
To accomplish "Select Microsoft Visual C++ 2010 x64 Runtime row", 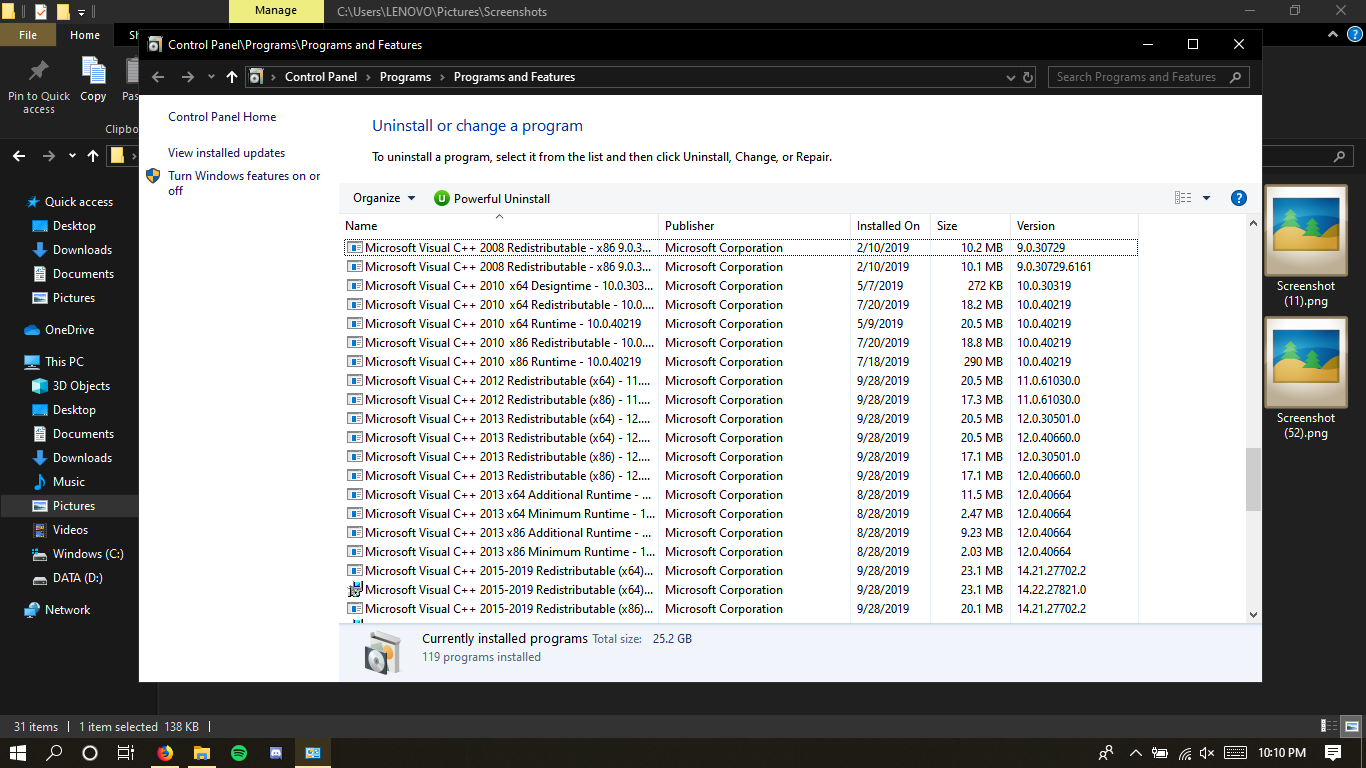I will [741, 324].
